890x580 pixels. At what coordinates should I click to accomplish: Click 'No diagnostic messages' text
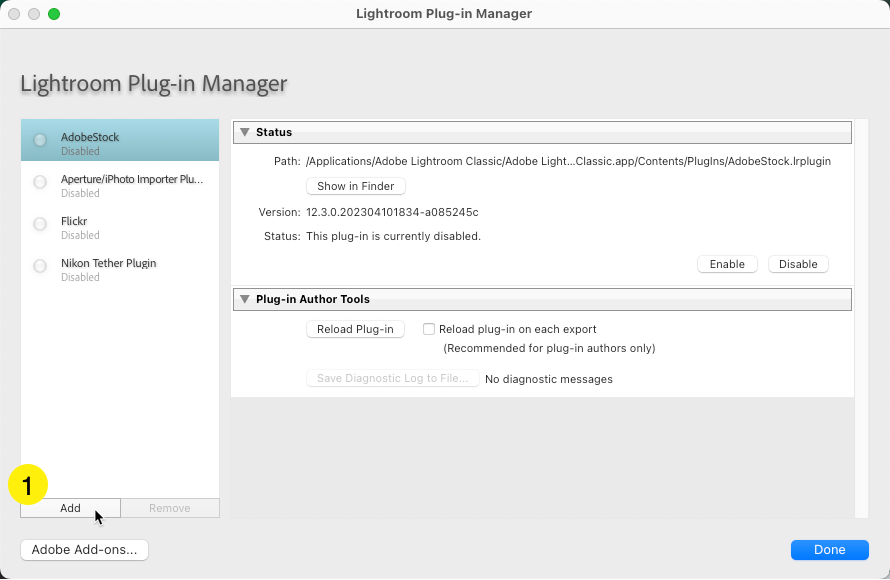pos(549,379)
